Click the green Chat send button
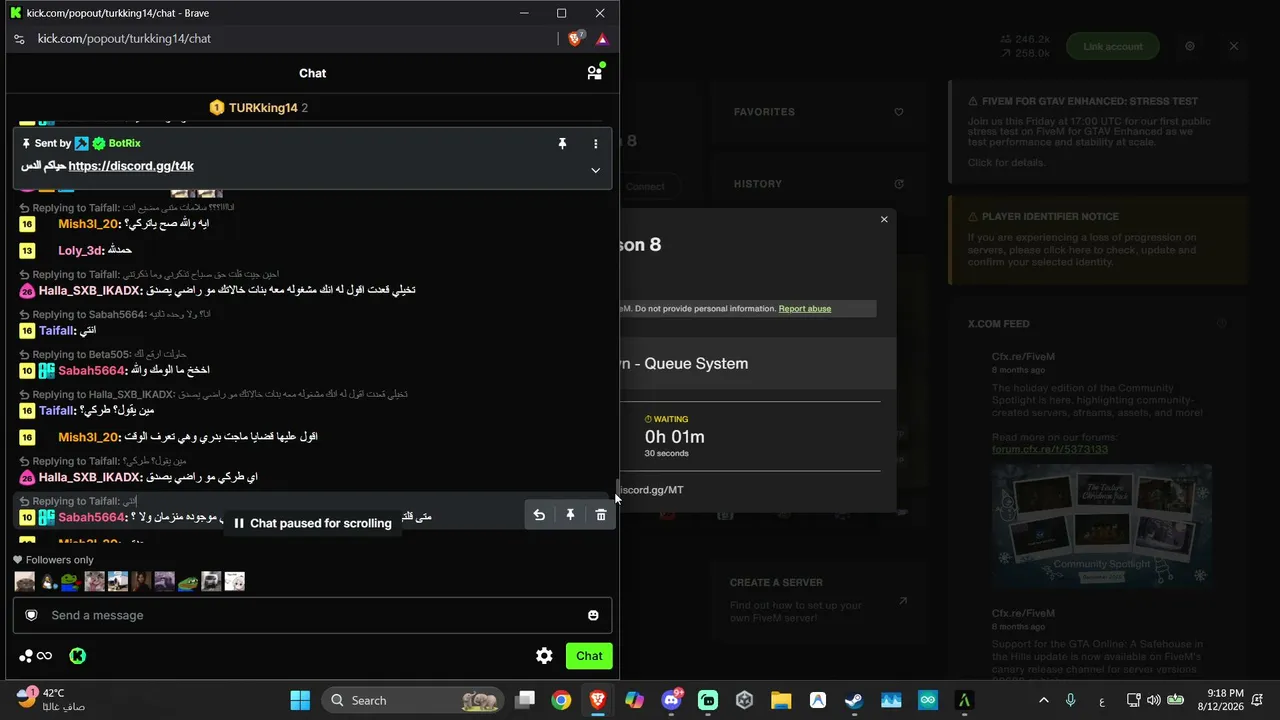The width and height of the screenshot is (1280, 720). pos(589,656)
